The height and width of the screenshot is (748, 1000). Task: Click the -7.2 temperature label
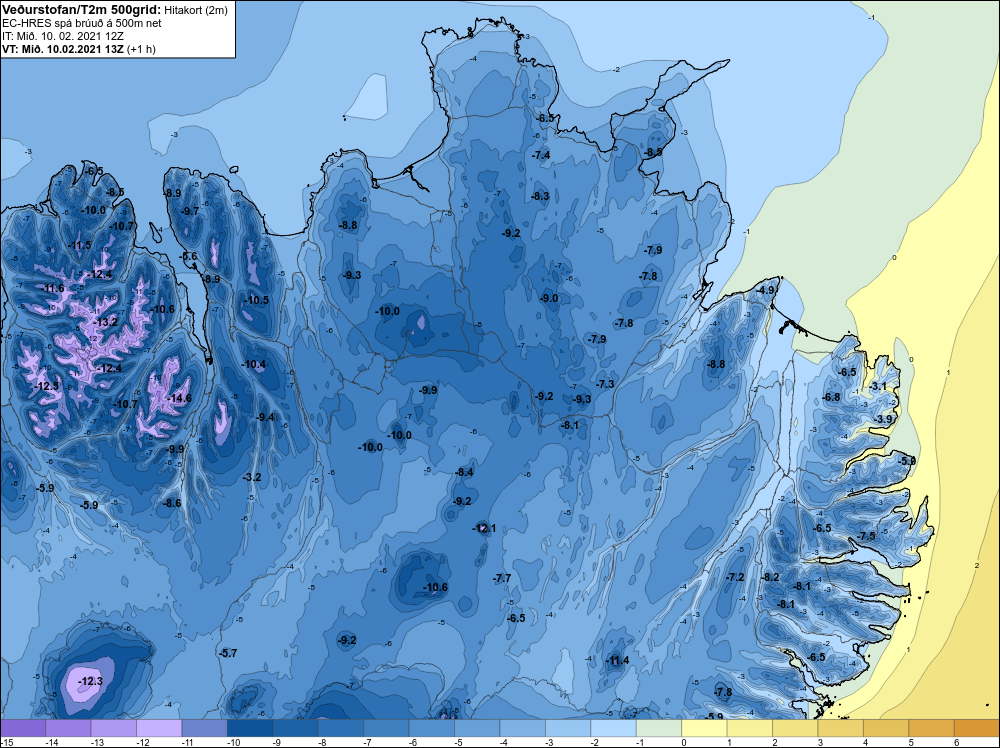[x=735, y=577]
